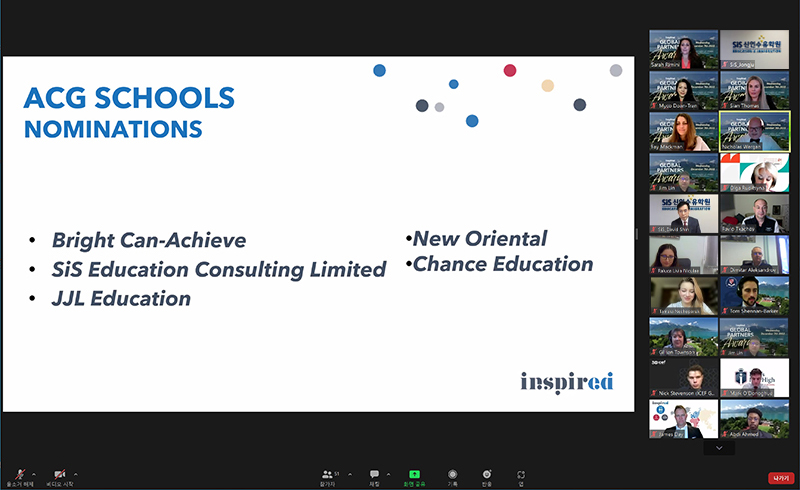
Task: Select Fay Mackman's video thumbnail
Action: click(x=684, y=132)
